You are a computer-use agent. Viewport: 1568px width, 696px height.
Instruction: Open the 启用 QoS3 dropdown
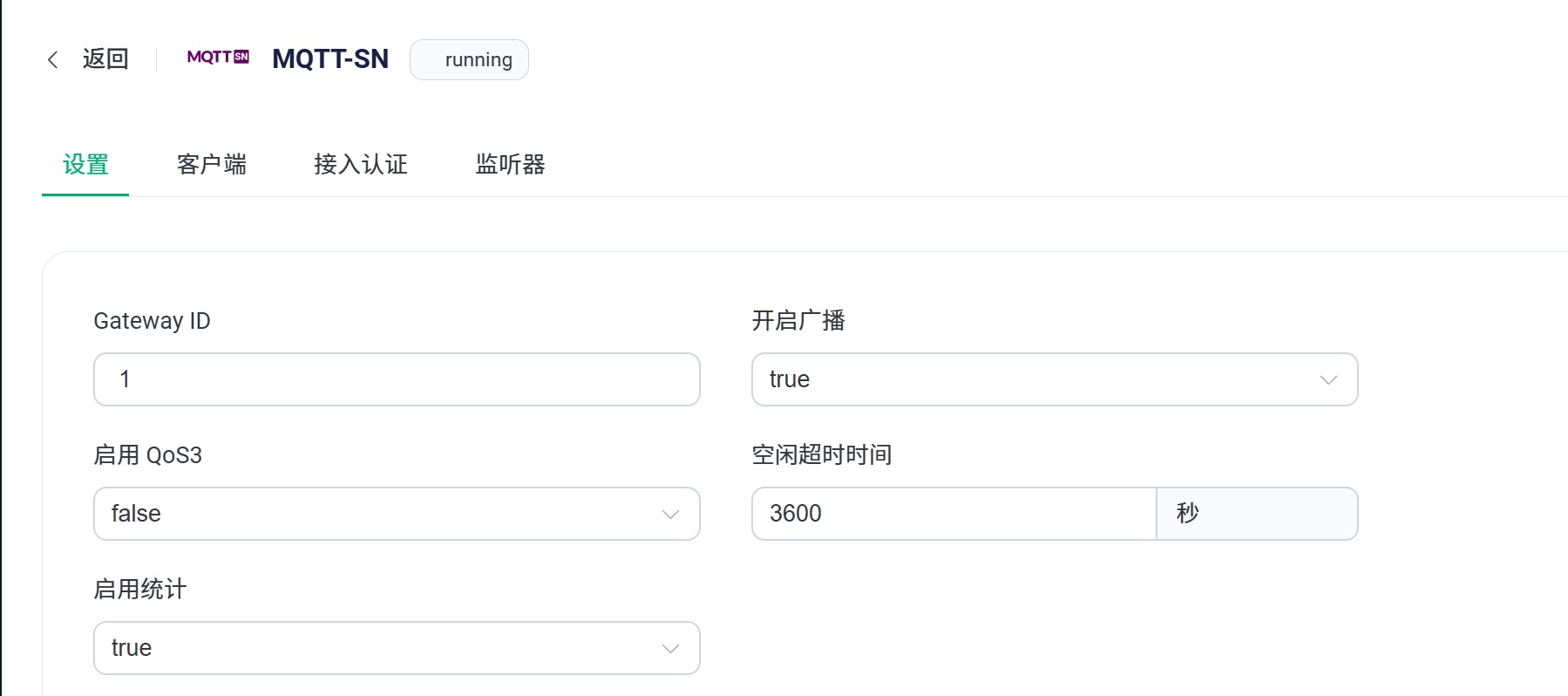coord(397,514)
